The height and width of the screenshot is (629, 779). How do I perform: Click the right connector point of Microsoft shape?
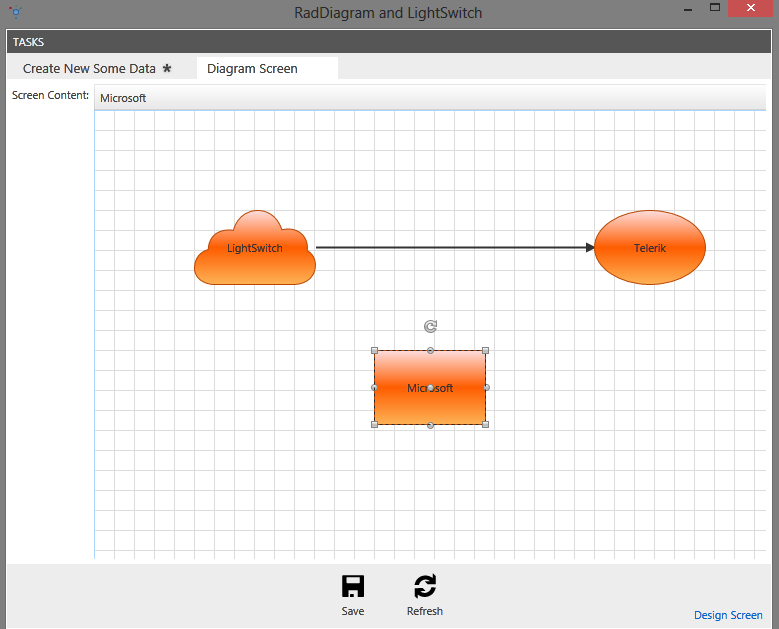pyautogui.click(x=486, y=388)
